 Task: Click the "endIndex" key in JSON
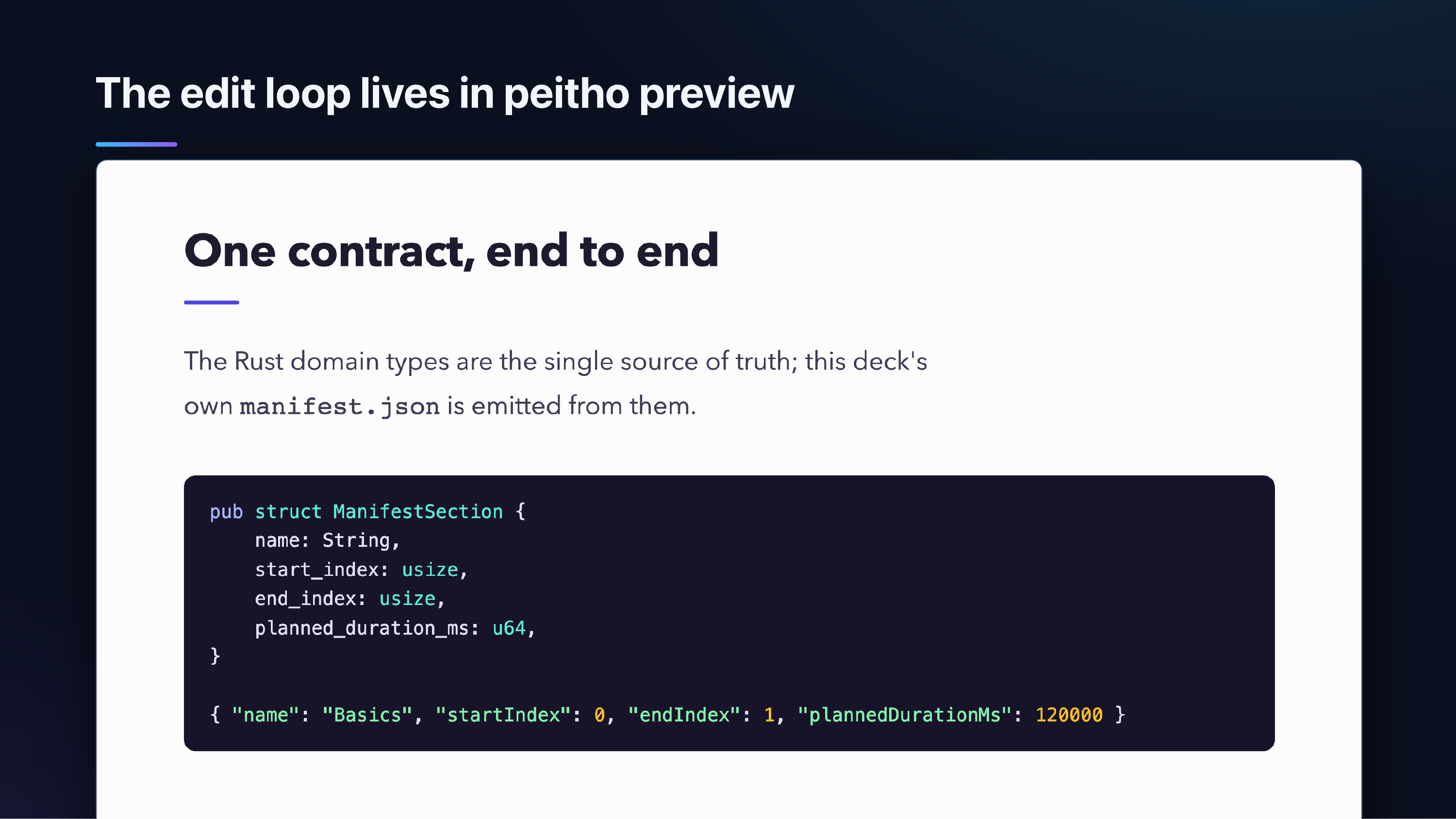coord(684,716)
